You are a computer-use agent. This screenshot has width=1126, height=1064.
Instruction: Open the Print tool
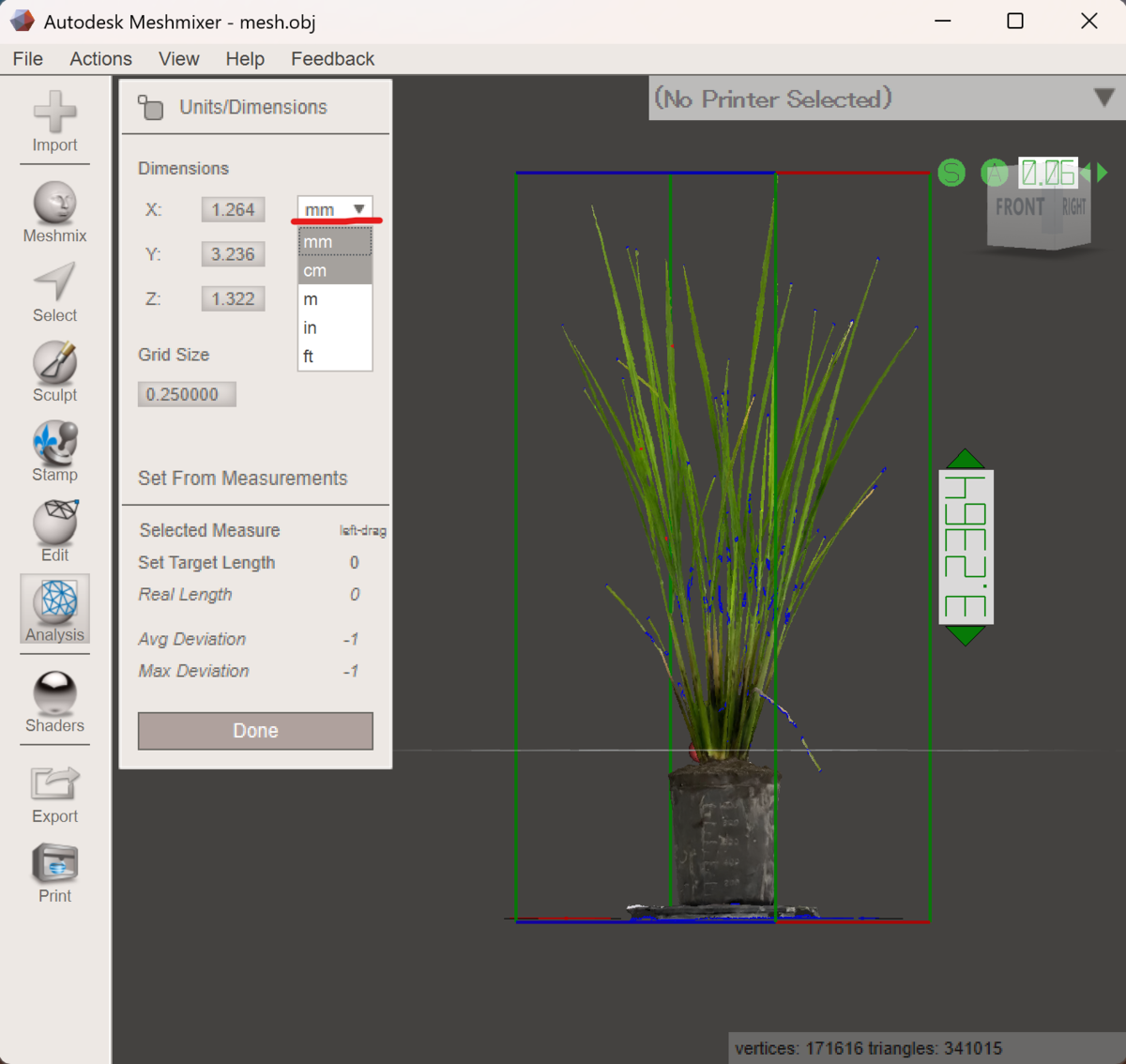[54, 874]
